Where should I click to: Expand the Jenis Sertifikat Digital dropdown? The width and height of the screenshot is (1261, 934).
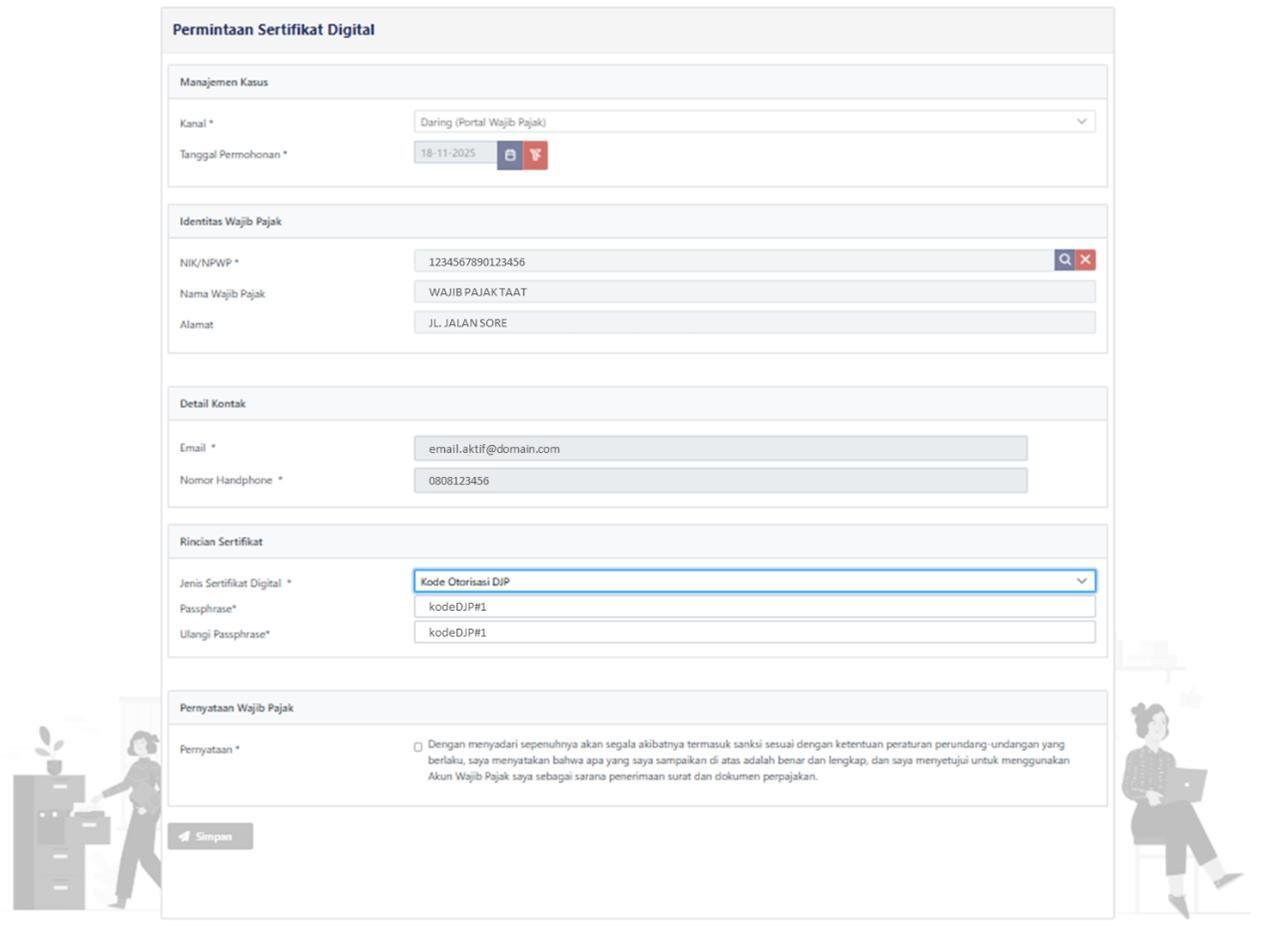click(754, 581)
